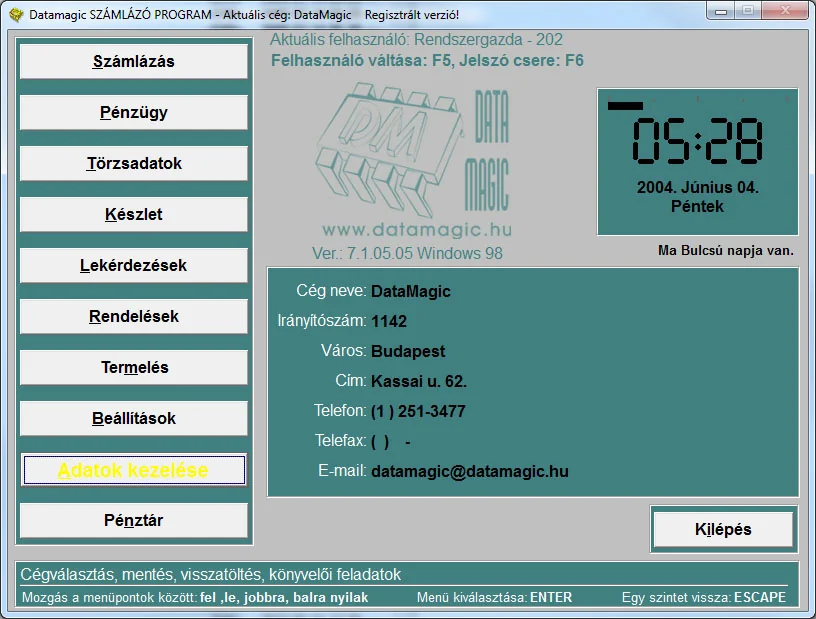Click the Aktuális felhasználó: Rendszergazda - 202 line
Image resolution: width=816 pixels, height=619 pixels.
tap(416, 40)
